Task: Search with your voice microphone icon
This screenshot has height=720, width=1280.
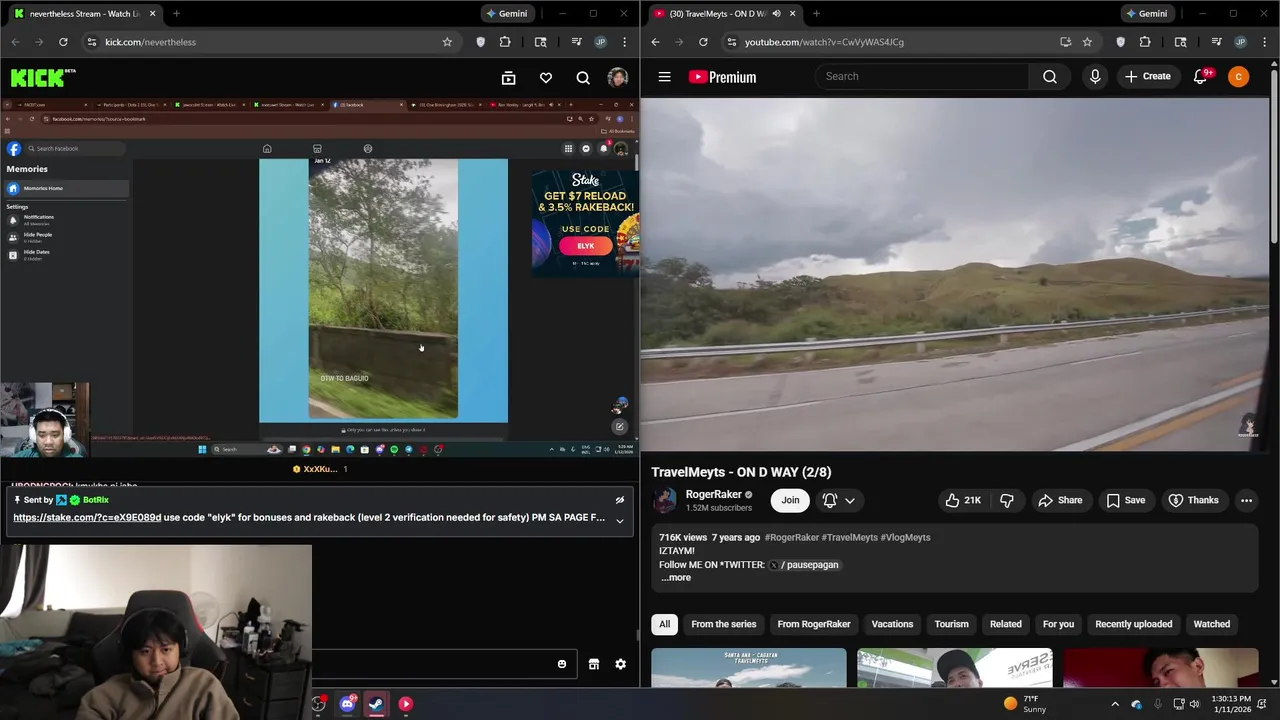Action: point(1095,76)
